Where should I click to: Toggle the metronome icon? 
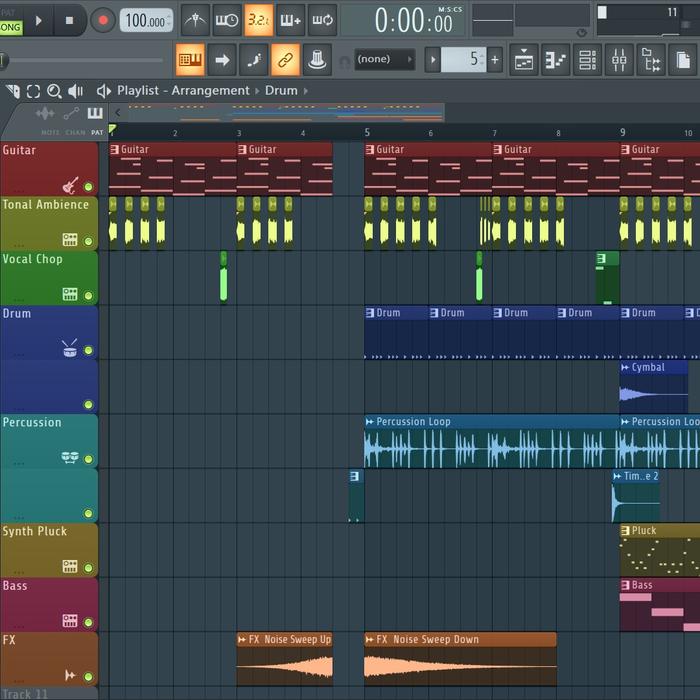click(195, 19)
